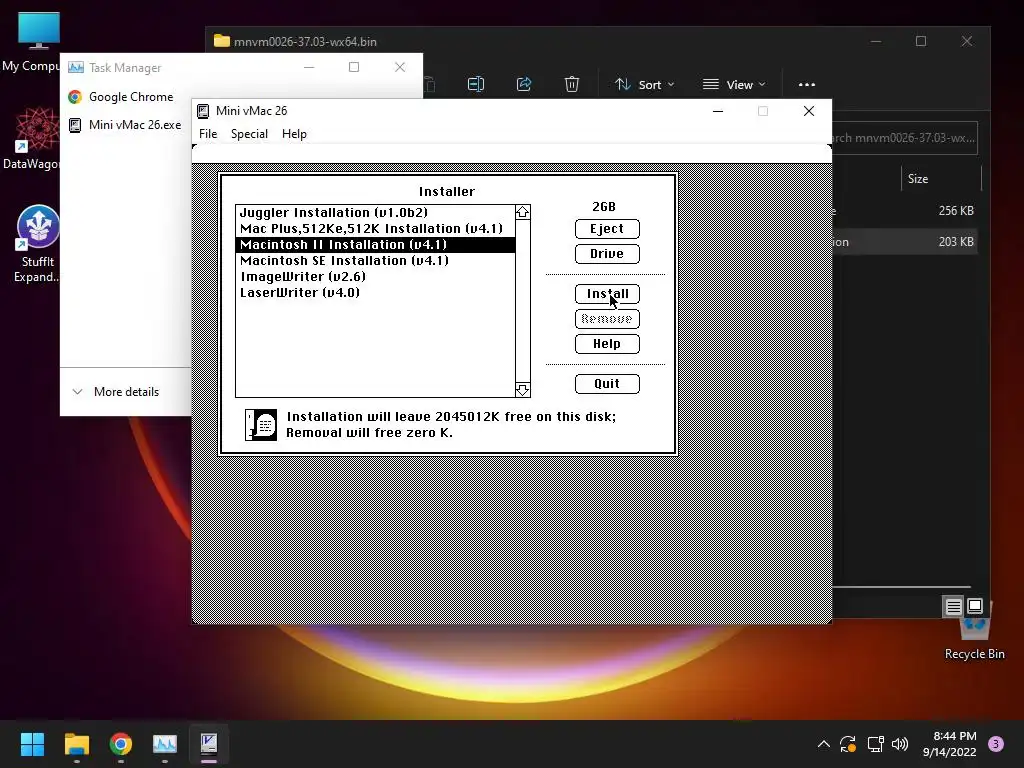1024x768 pixels.
Task: Click the Installer list scroll up arrow
Action: (522, 212)
